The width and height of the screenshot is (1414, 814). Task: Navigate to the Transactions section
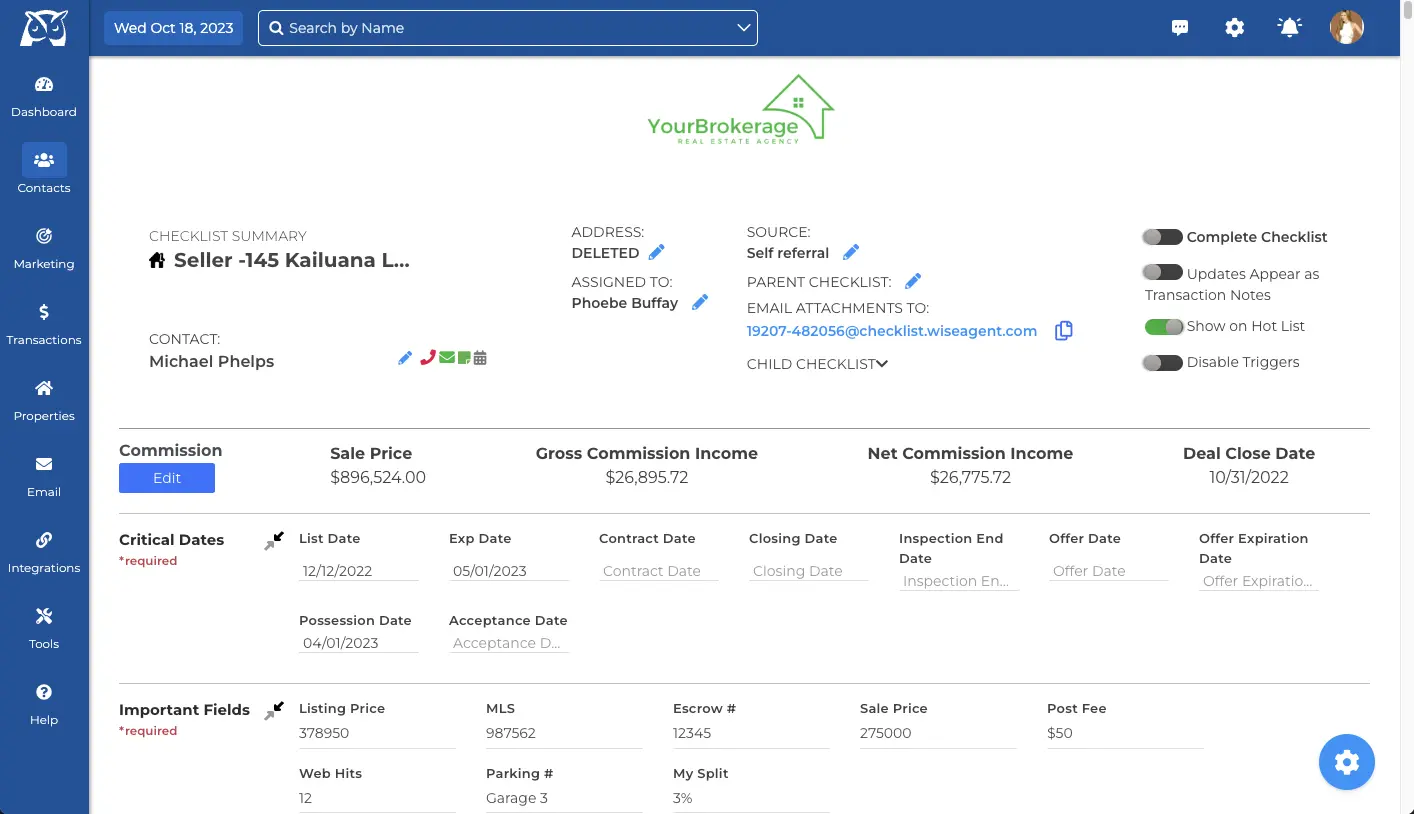[x=44, y=322]
